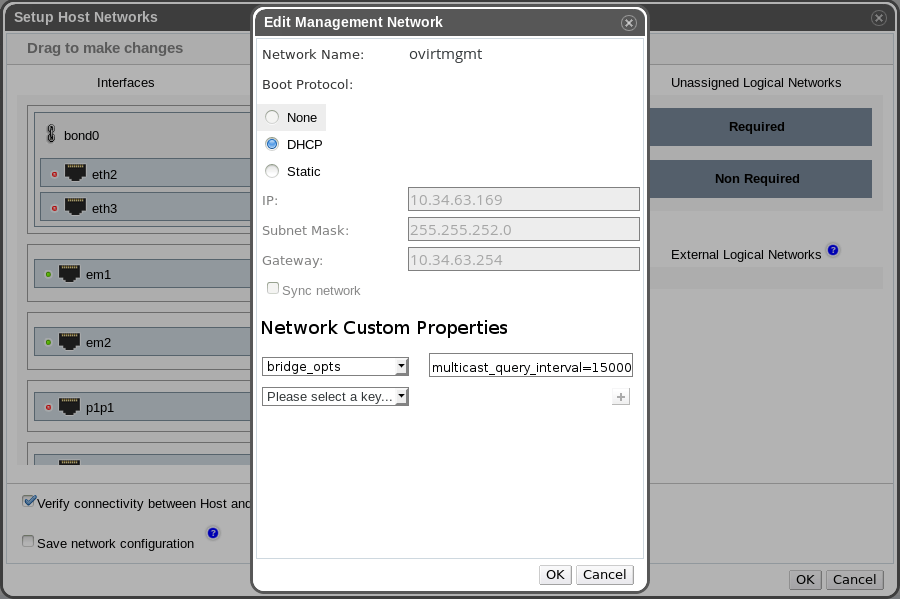
Task: Cancel the Edit Management Network dialog
Action: point(604,574)
